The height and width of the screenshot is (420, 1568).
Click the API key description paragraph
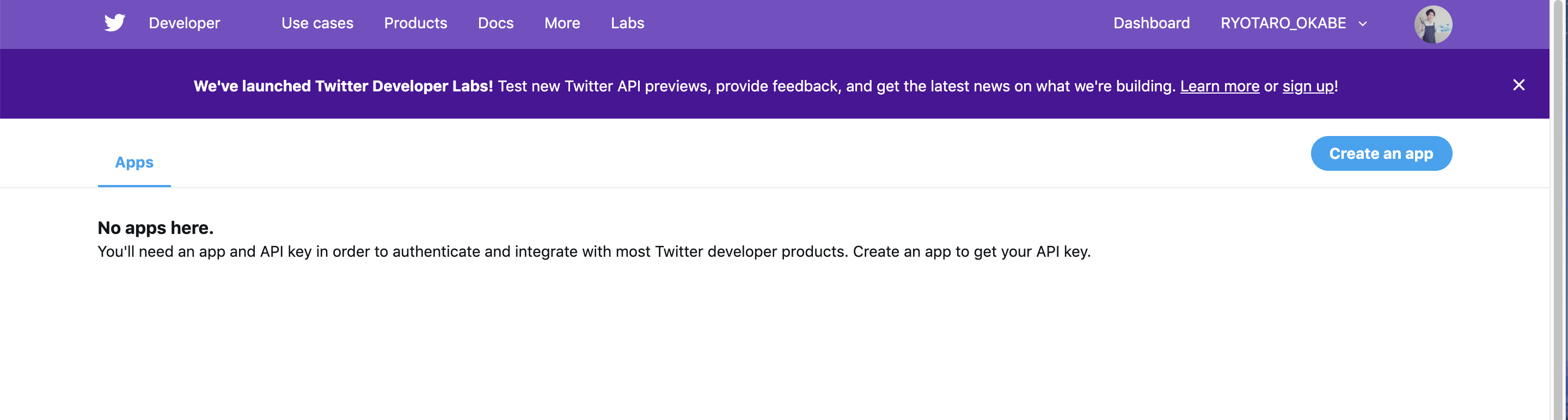(x=593, y=252)
